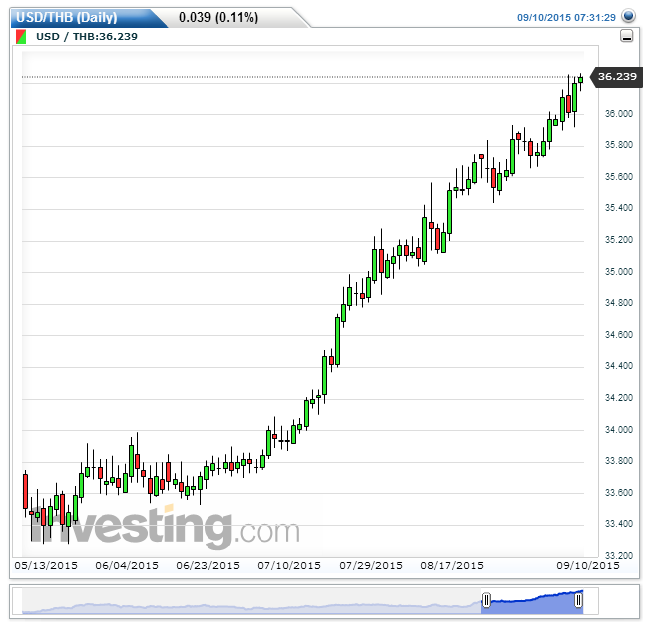Click the unselected light navigator area

(250, 604)
